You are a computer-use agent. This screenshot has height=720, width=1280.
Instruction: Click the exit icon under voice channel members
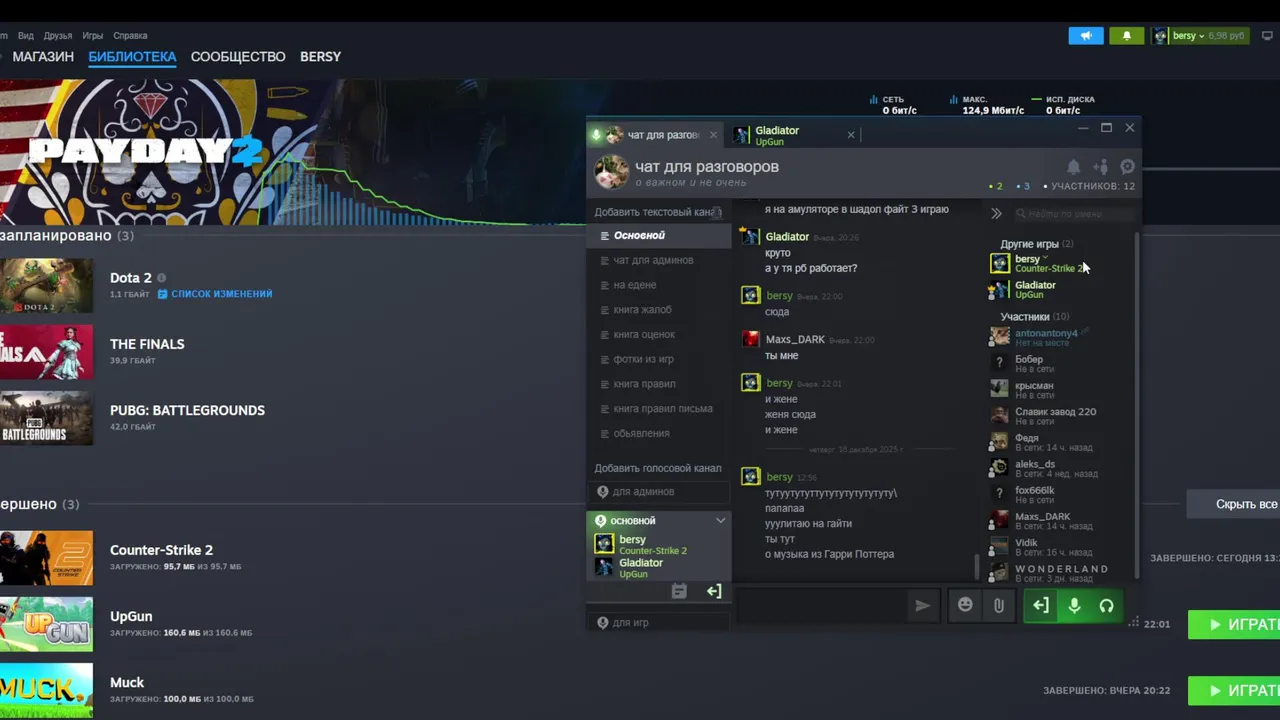714,591
